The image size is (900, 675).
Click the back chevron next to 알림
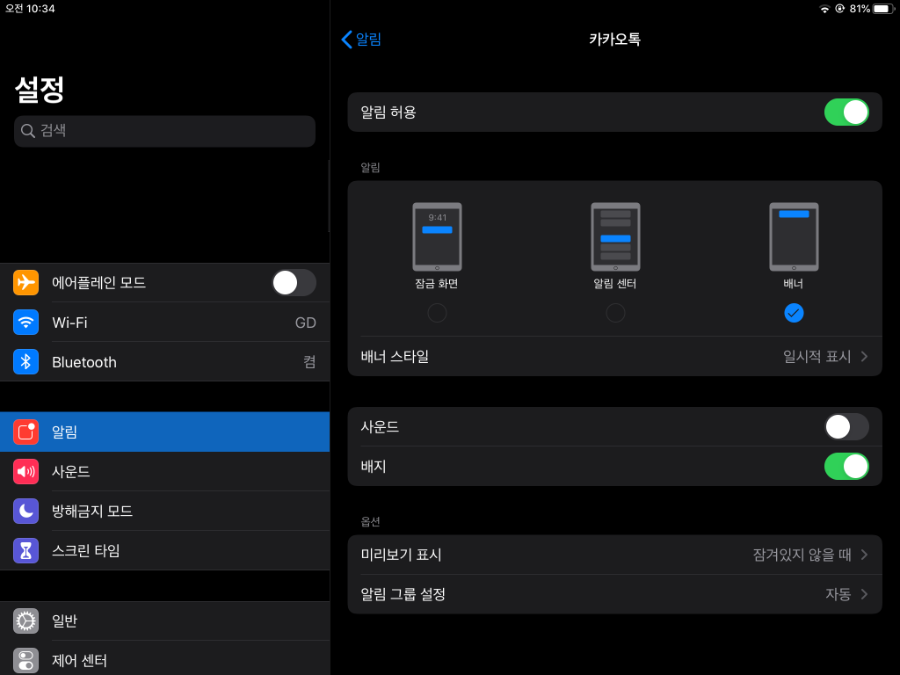[x=346, y=39]
